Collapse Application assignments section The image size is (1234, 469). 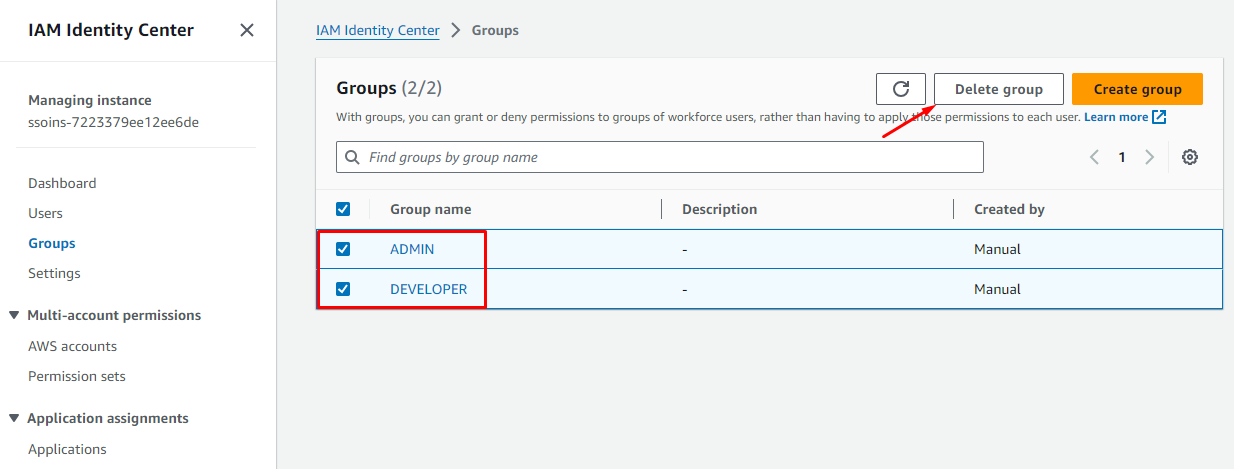(14, 418)
